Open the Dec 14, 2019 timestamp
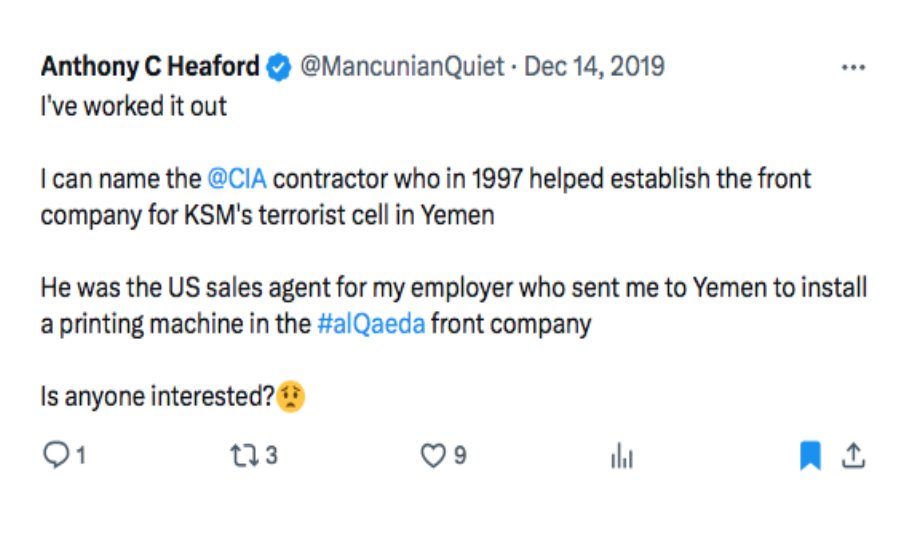Image resolution: width=905 pixels, height=544 pixels. pos(594,67)
